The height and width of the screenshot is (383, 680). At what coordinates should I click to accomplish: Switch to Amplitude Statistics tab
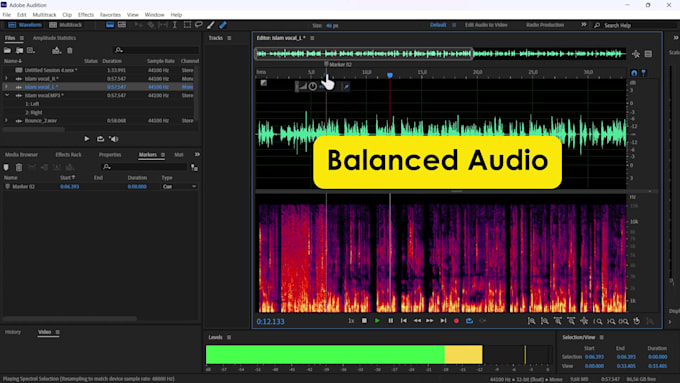point(54,38)
